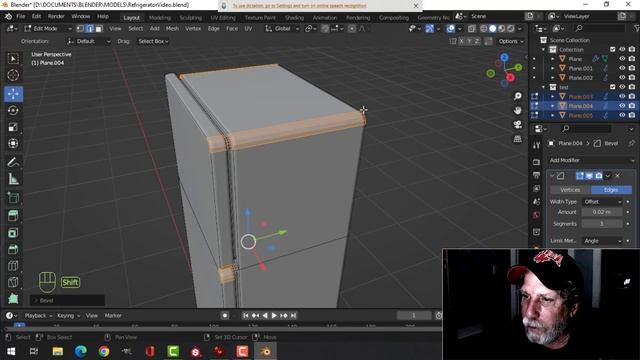Select the Transform tool
Image resolution: width=640 pixels, height=360 pixels.
coord(13,143)
